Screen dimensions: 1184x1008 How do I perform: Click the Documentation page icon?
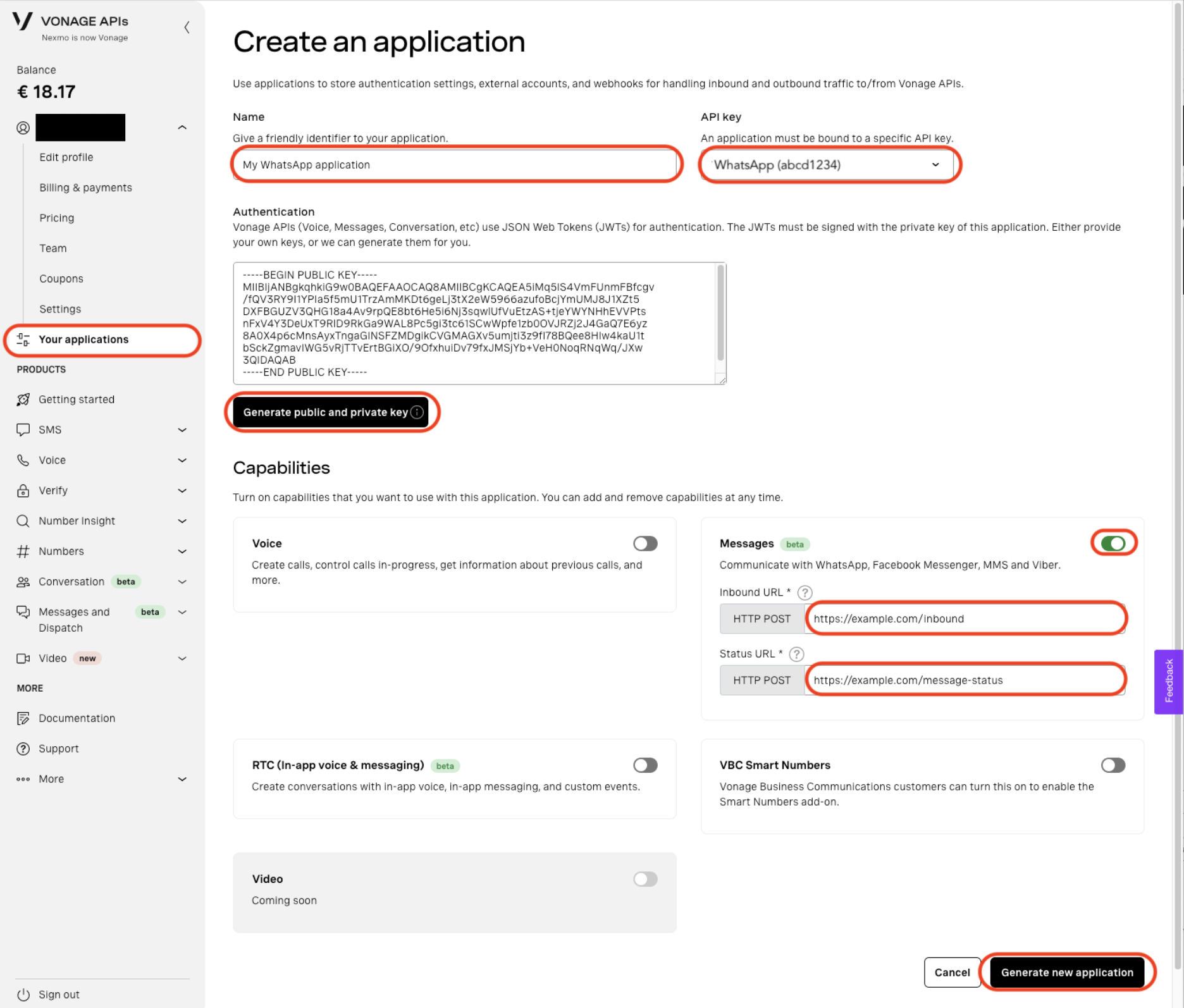23,718
